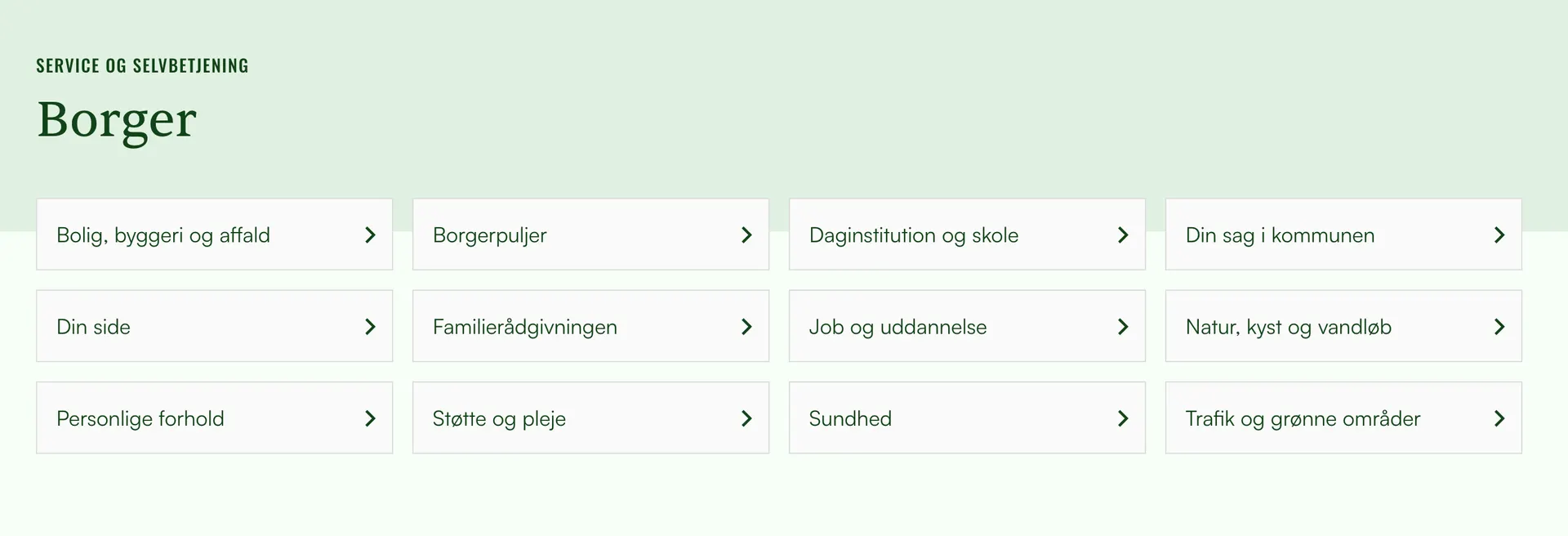This screenshot has width=1568, height=536.
Task: Click the chevron on Personlige forhold
Action: [370, 418]
